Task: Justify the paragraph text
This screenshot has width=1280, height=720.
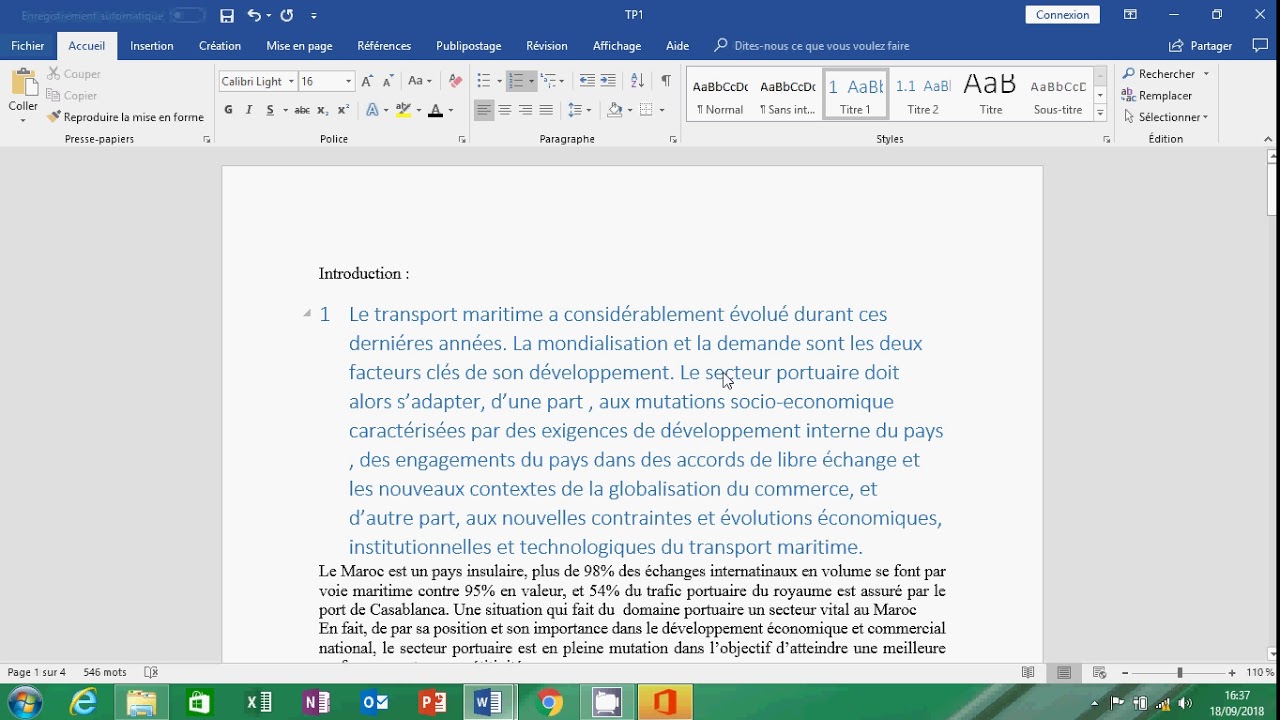Action: [x=546, y=110]
